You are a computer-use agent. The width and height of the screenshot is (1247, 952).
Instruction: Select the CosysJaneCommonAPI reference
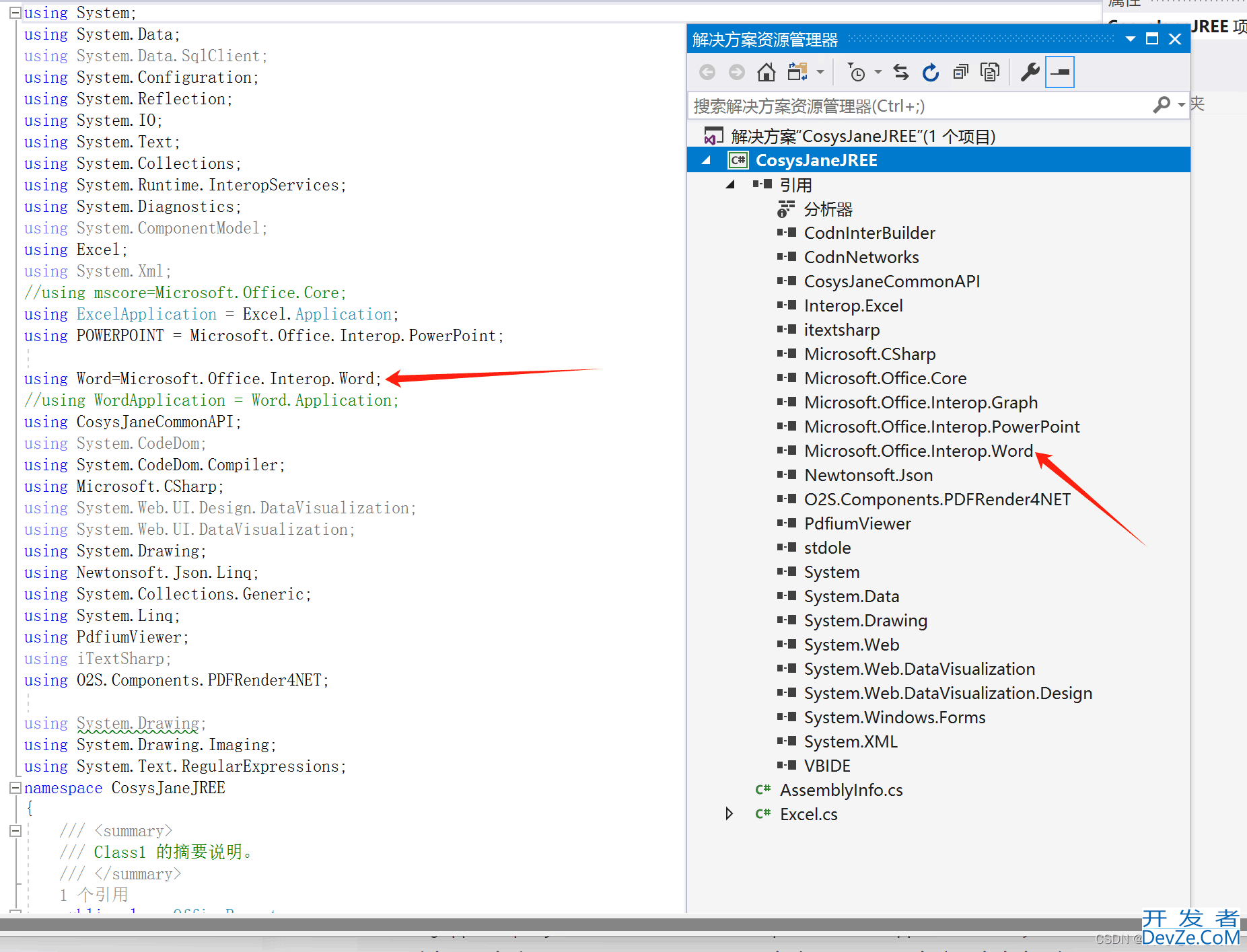892,281
